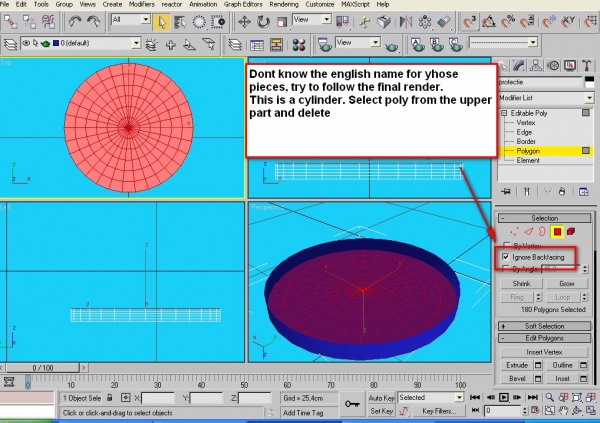Enable the By Angle checkbox
The height and width of the screenshot is (423, 600).
pos(506,269)
